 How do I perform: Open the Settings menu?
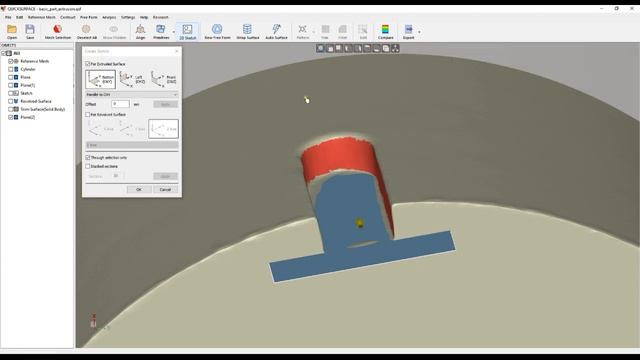[128, 18]
